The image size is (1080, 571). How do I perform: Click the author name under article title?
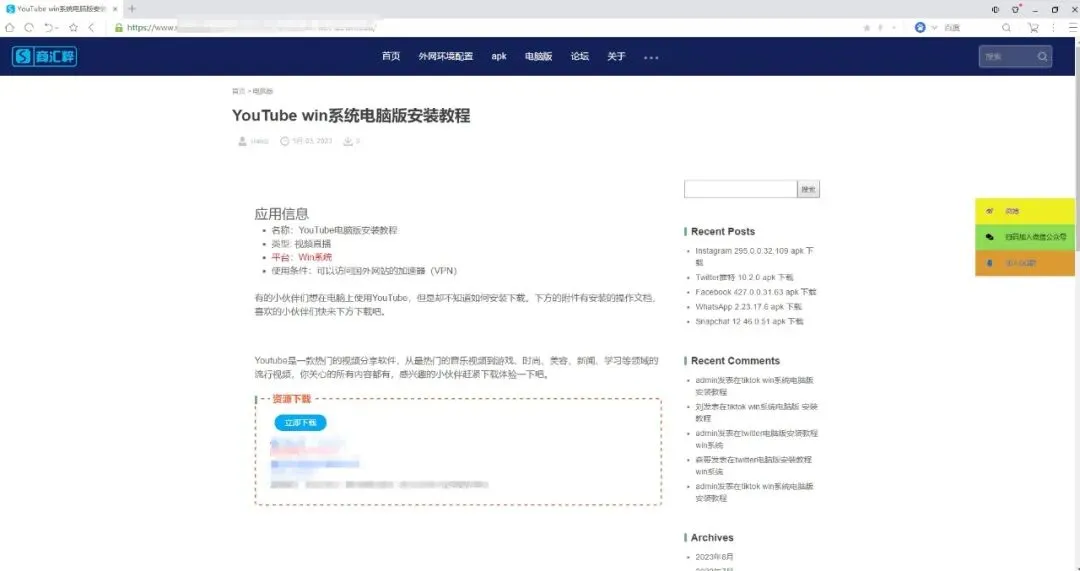[260, 141]
